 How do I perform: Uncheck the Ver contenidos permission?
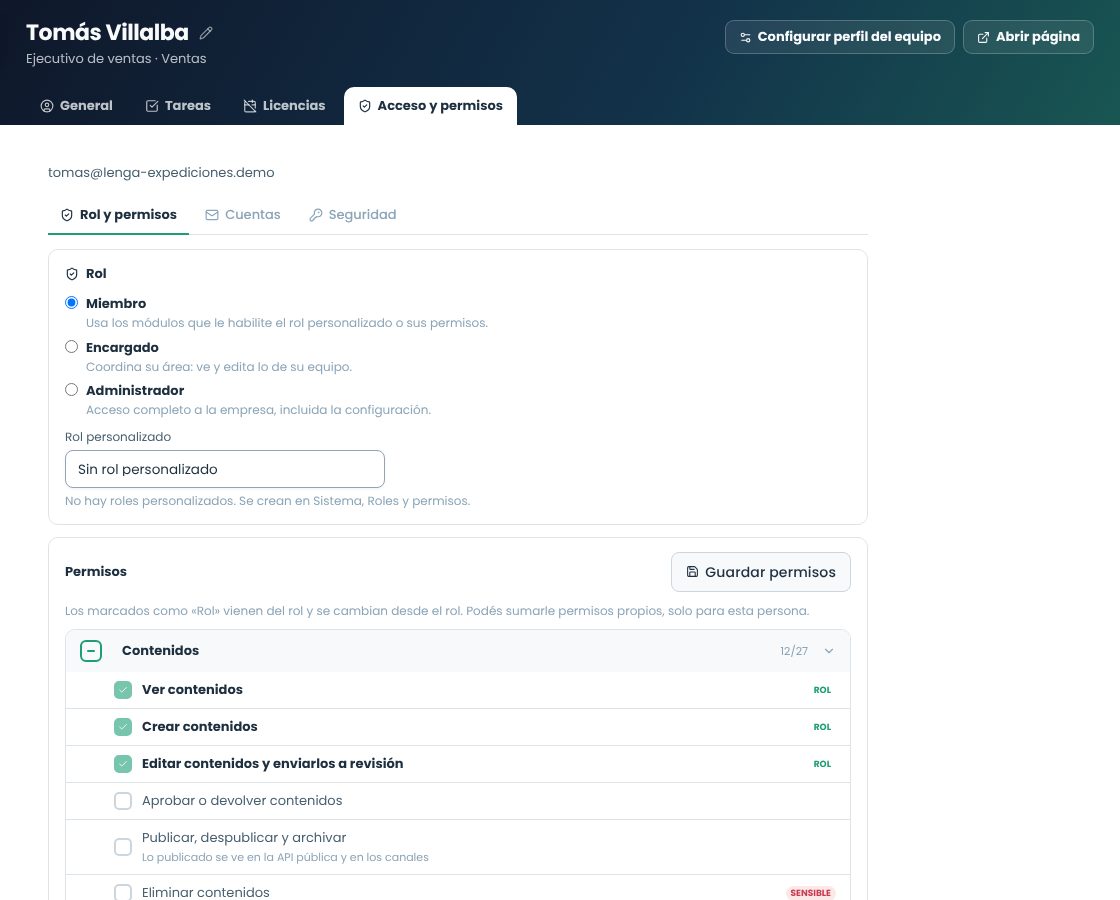point(123,690)
